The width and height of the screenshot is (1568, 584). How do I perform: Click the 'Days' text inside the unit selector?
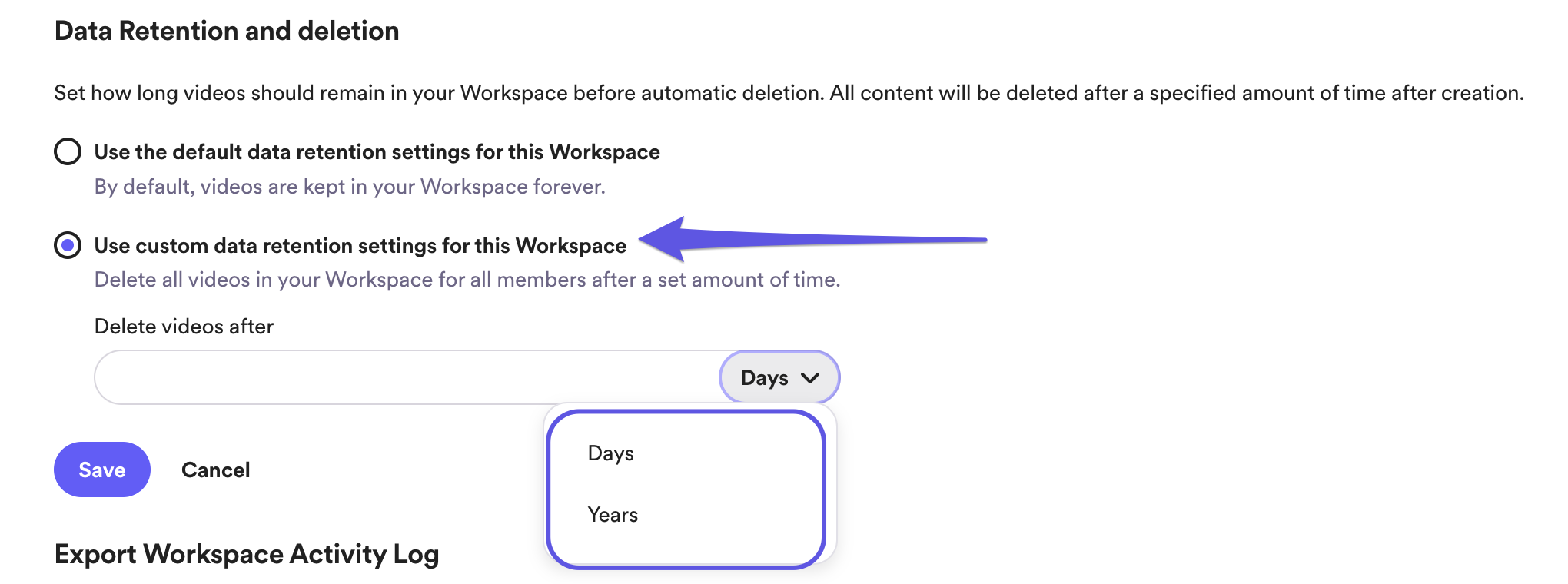click(x=764, y=378)
